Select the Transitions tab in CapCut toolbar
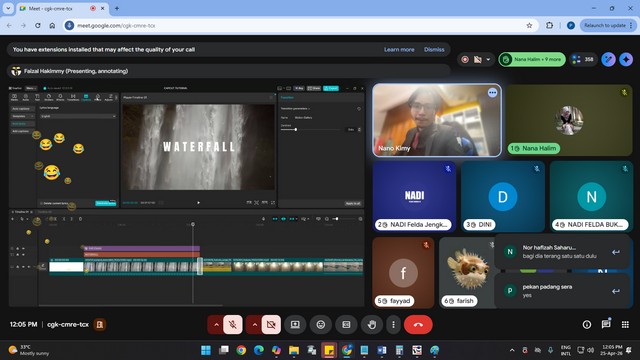 [x=73, y=97]
